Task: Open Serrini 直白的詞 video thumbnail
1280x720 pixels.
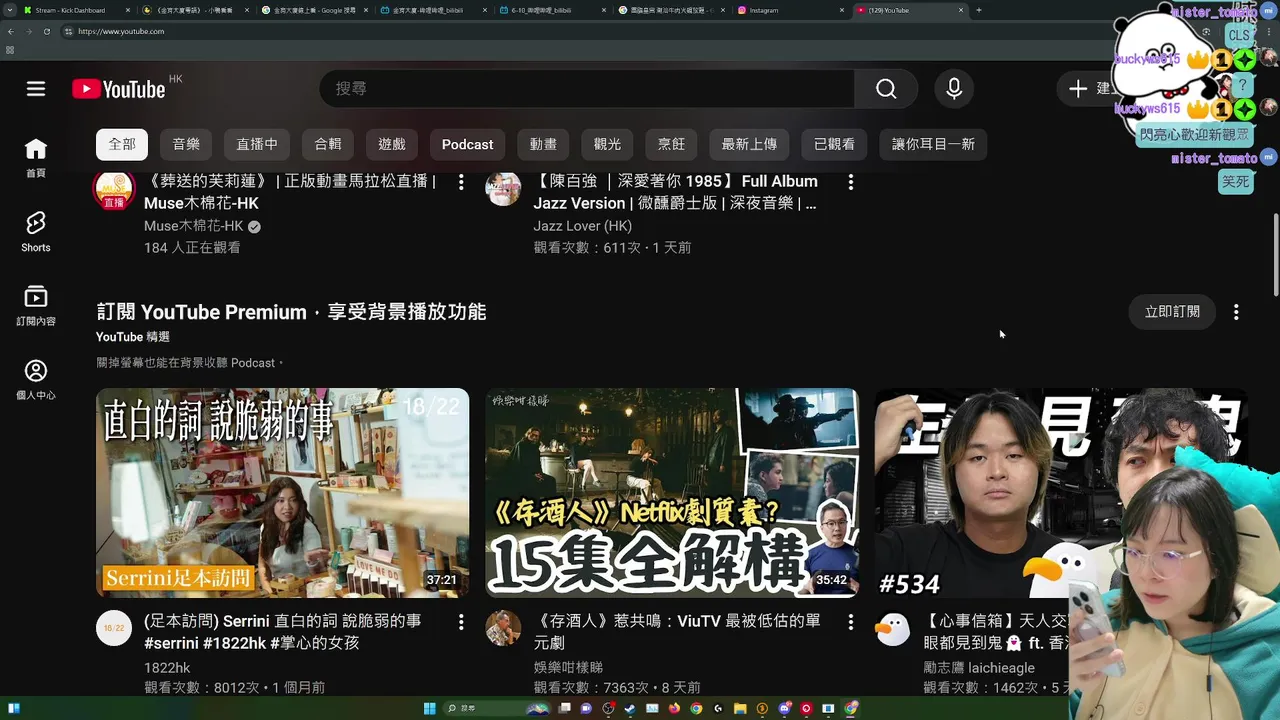Action: pyautogui.click(x=282, y=493)
